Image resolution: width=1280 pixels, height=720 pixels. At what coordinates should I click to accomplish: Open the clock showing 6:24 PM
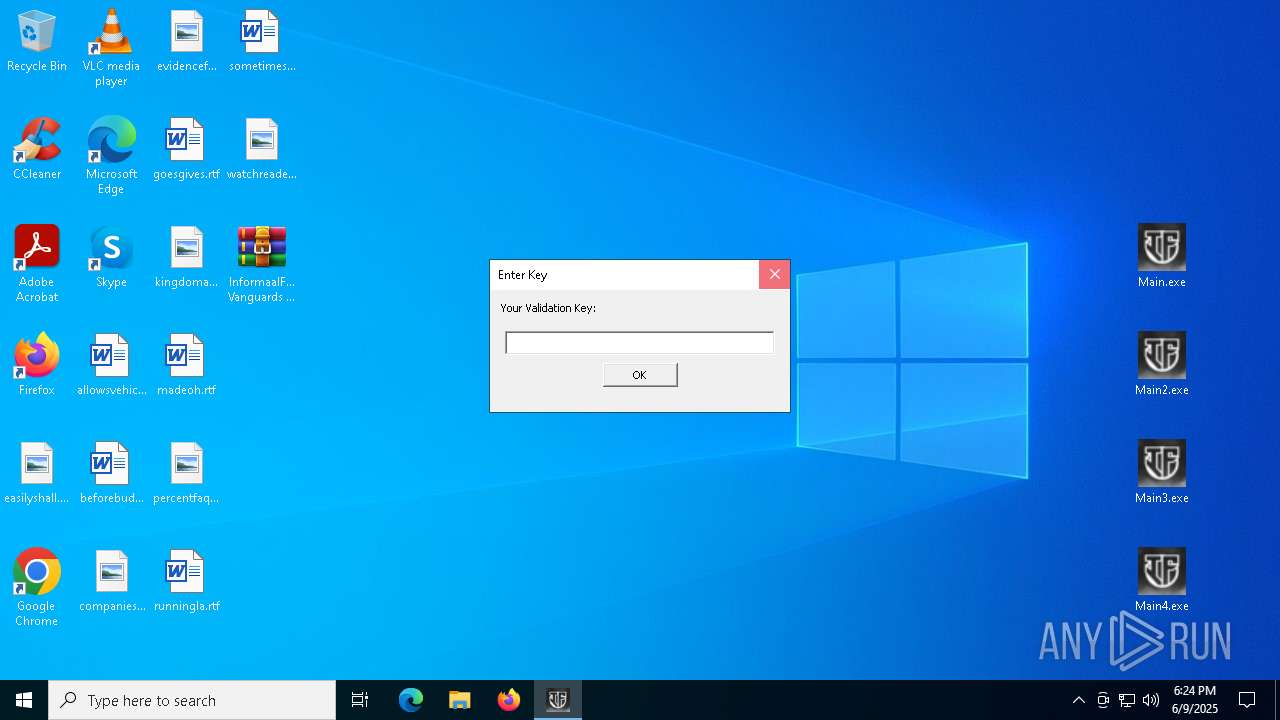point(1195,700)
